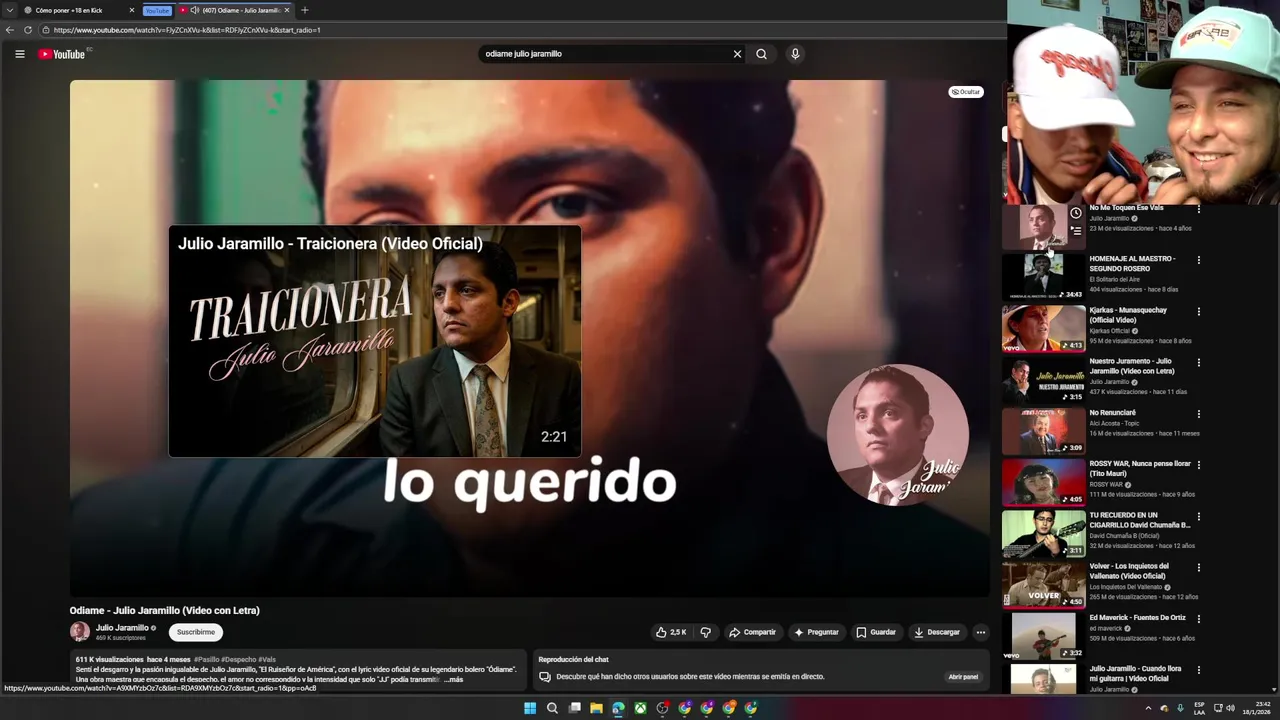Open 'Kjarkas - Munasquechay' video thumbnail
The image size is (1280, 720).
1044,328
